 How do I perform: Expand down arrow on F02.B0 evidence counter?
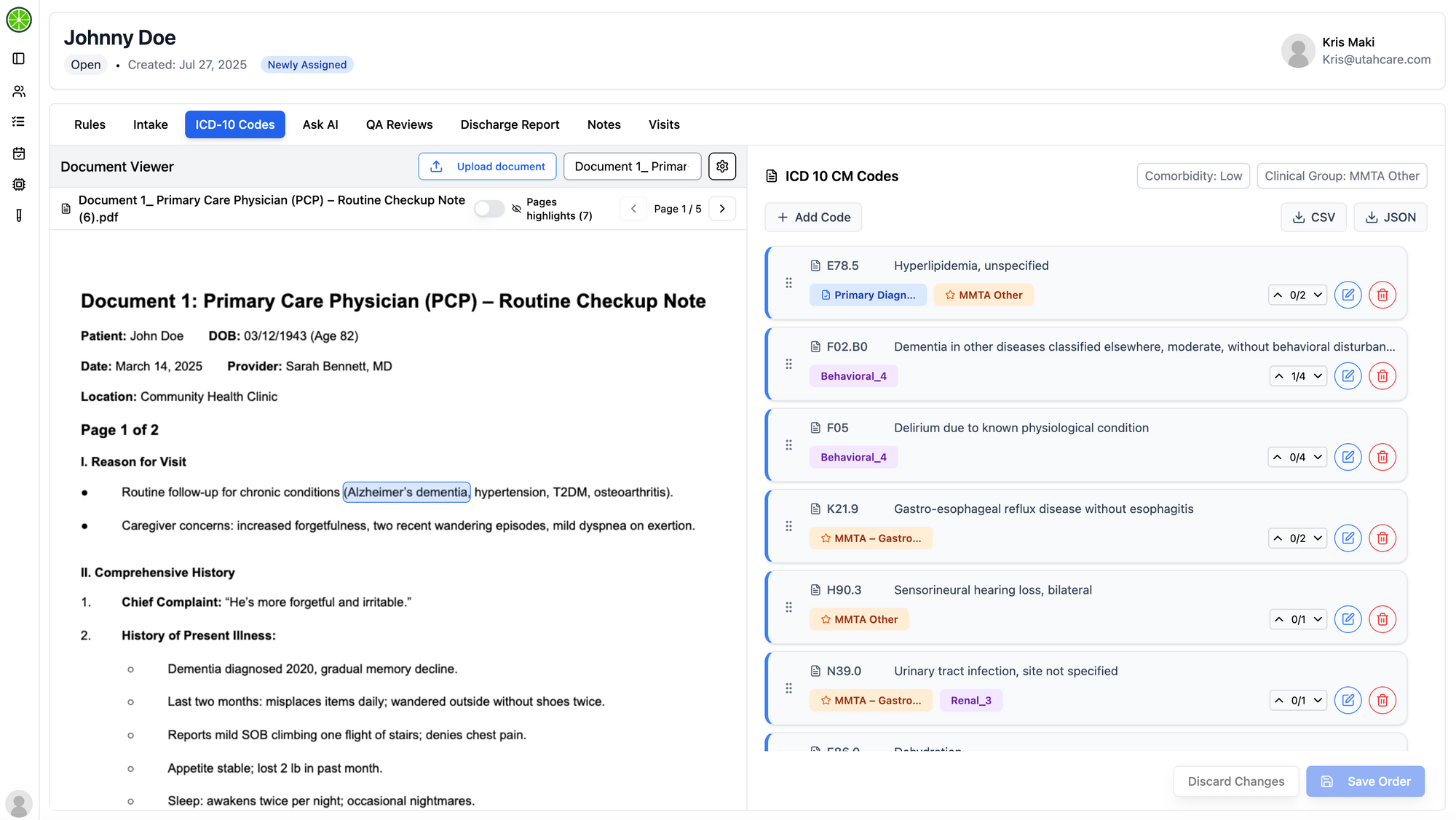click(x=1318, y=376)
